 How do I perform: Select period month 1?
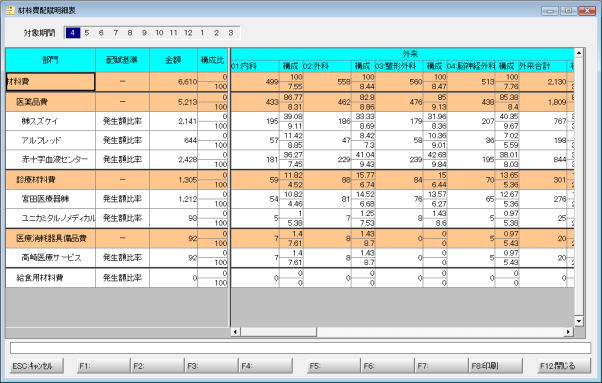tap(202, 33)
